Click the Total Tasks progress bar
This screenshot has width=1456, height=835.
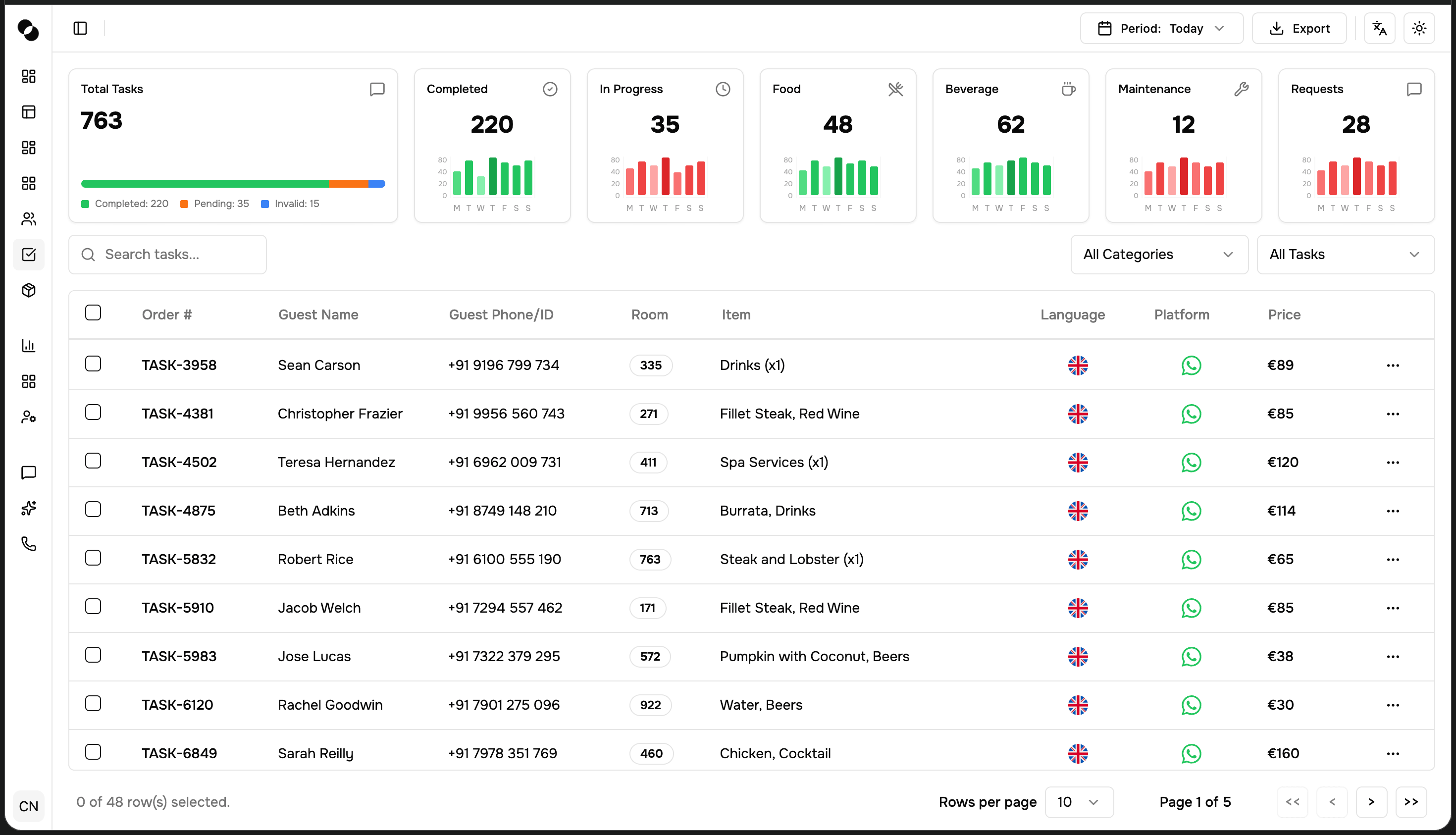233,184
